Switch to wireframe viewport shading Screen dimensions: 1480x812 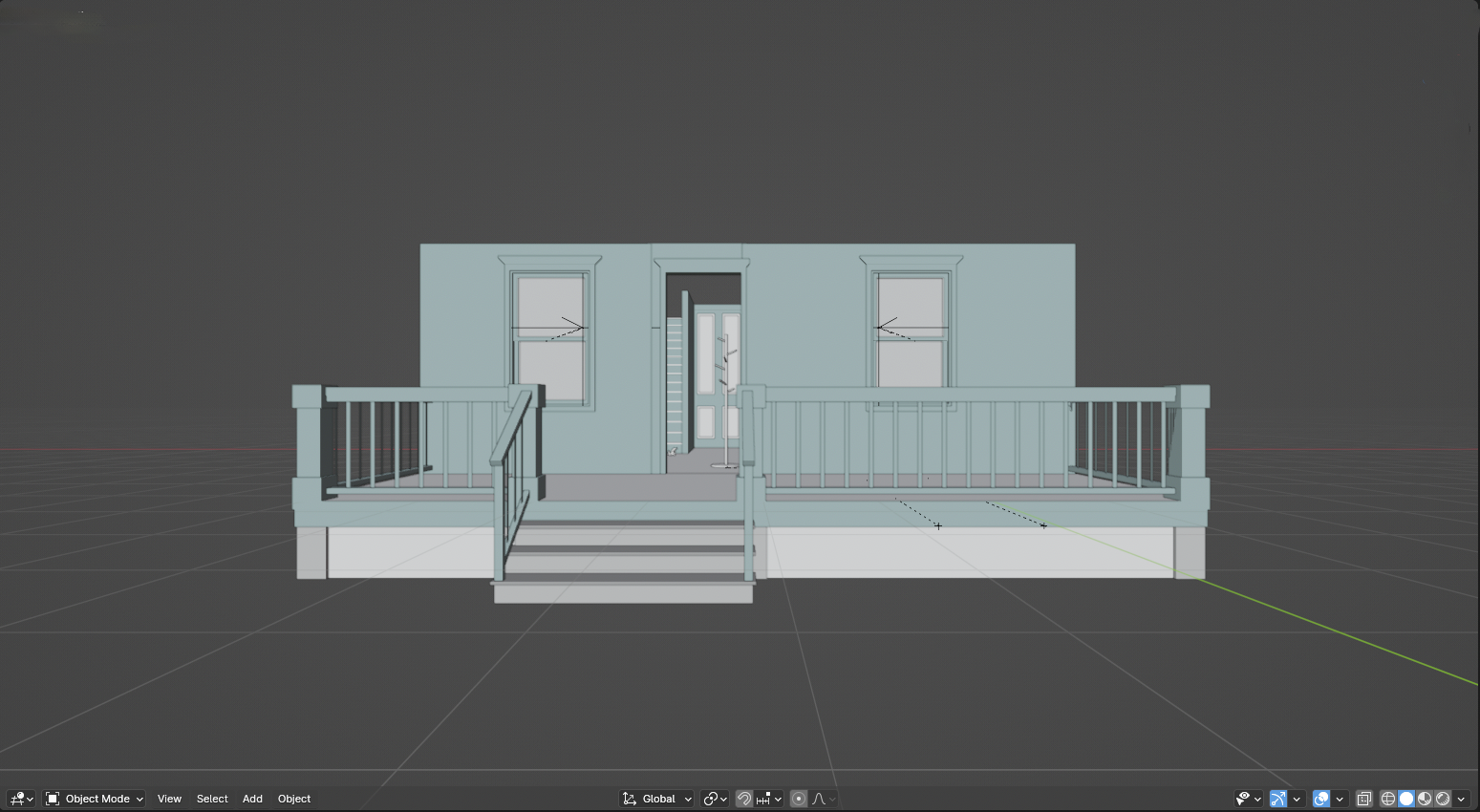coord(1388,799)
